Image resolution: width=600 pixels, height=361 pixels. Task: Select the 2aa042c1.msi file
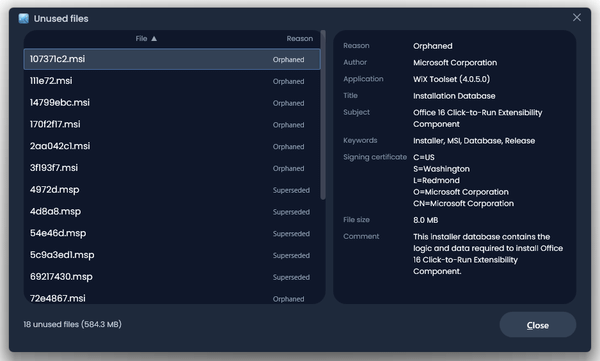tap(172, 147)
